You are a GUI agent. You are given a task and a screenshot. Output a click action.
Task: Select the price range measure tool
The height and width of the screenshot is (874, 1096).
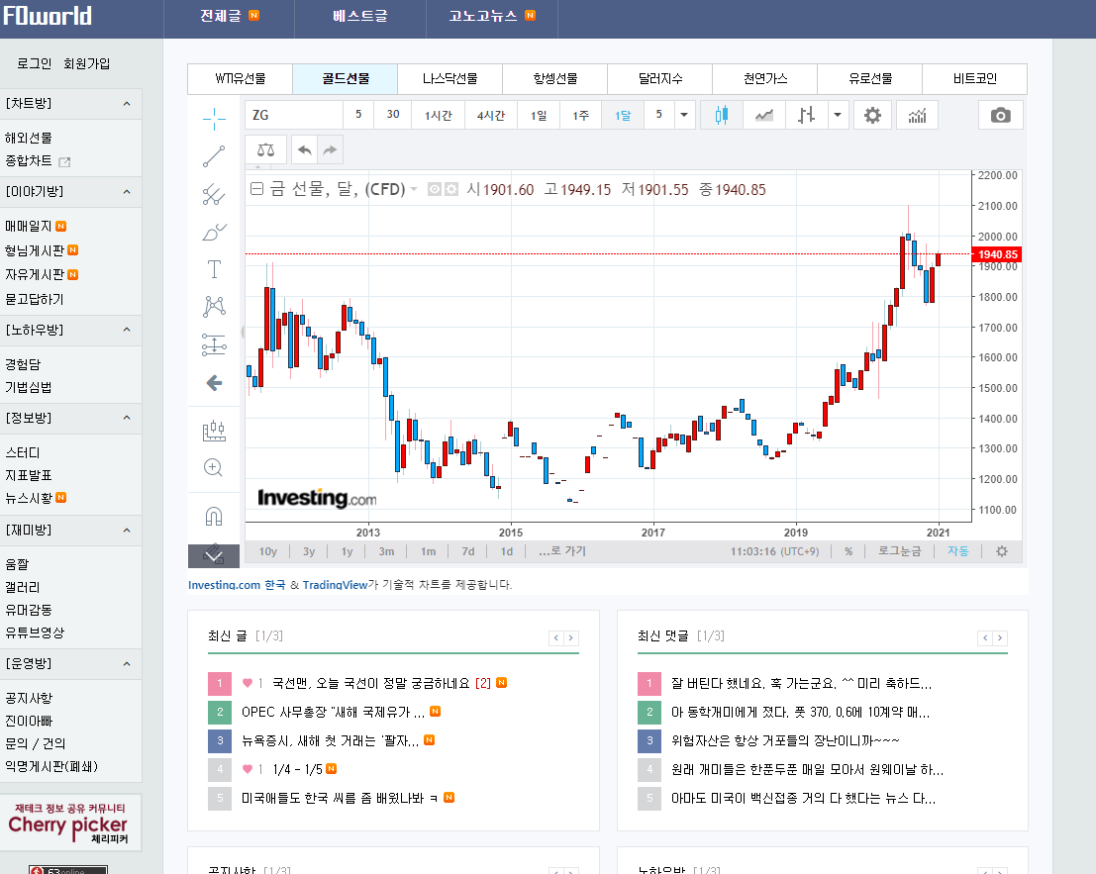pos(214,431)
